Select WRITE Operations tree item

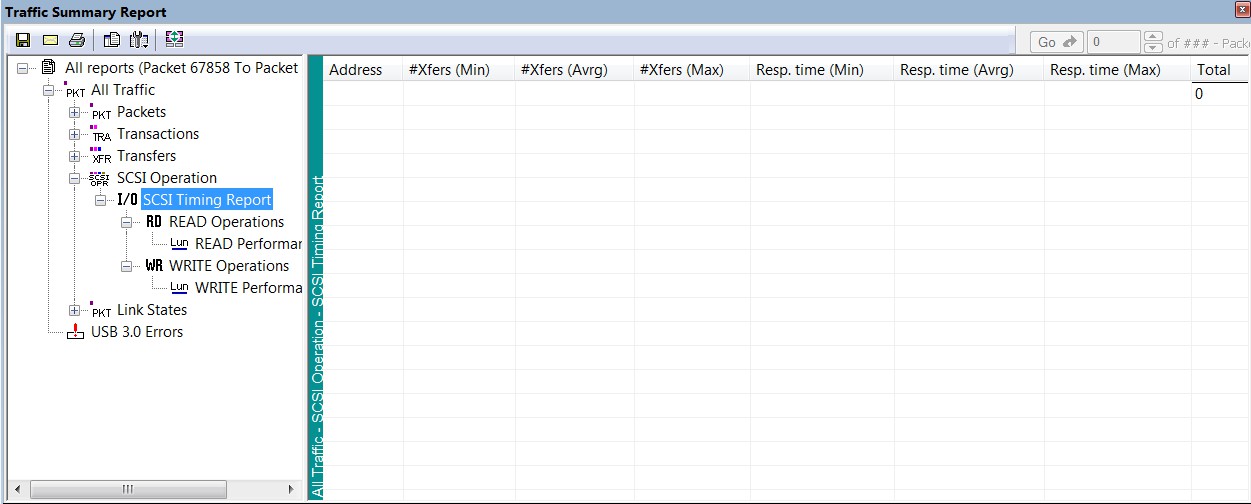(229, 266)
